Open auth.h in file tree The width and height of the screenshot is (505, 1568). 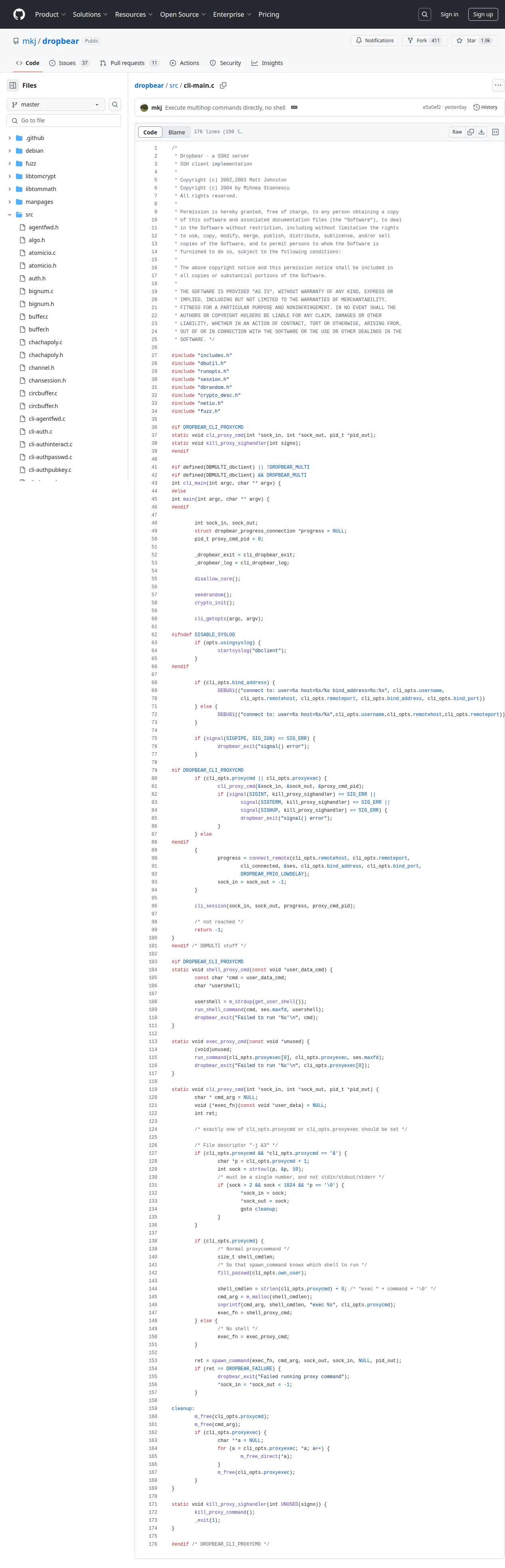pyautogui.click(x=37, y=279)
